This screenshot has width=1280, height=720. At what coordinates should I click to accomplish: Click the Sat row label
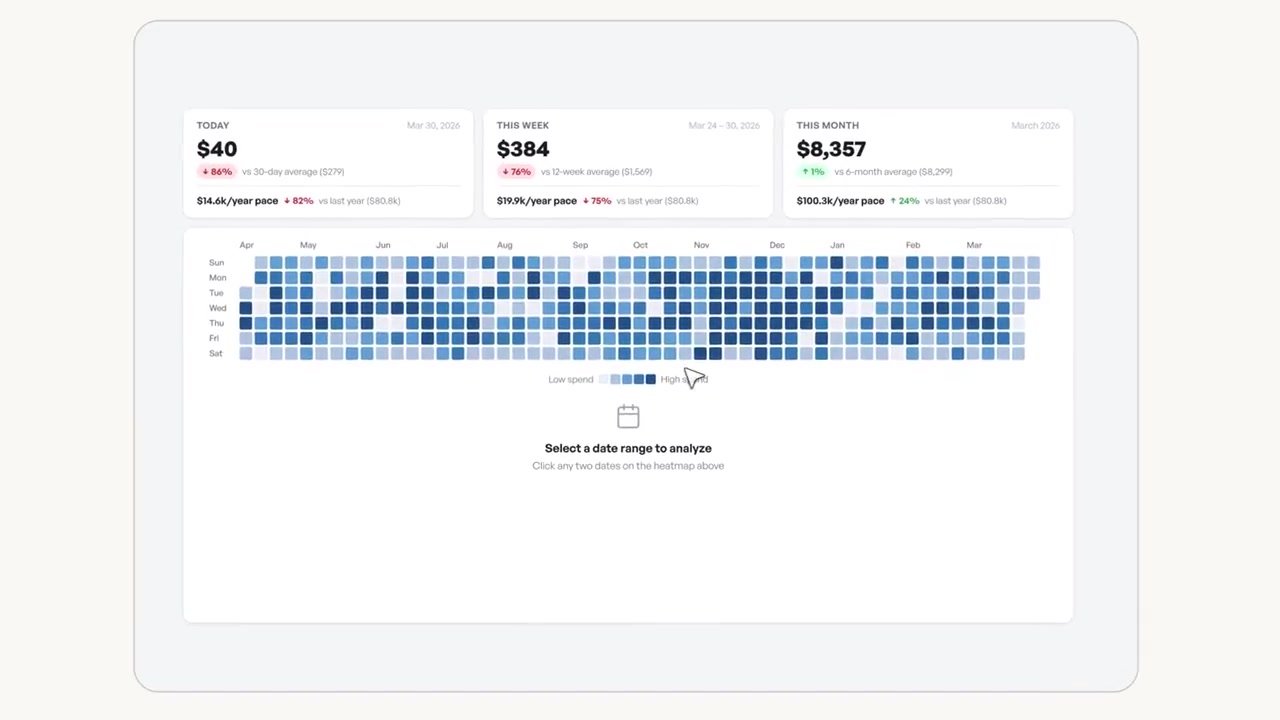pyautogui.click(x=215, y=353)
